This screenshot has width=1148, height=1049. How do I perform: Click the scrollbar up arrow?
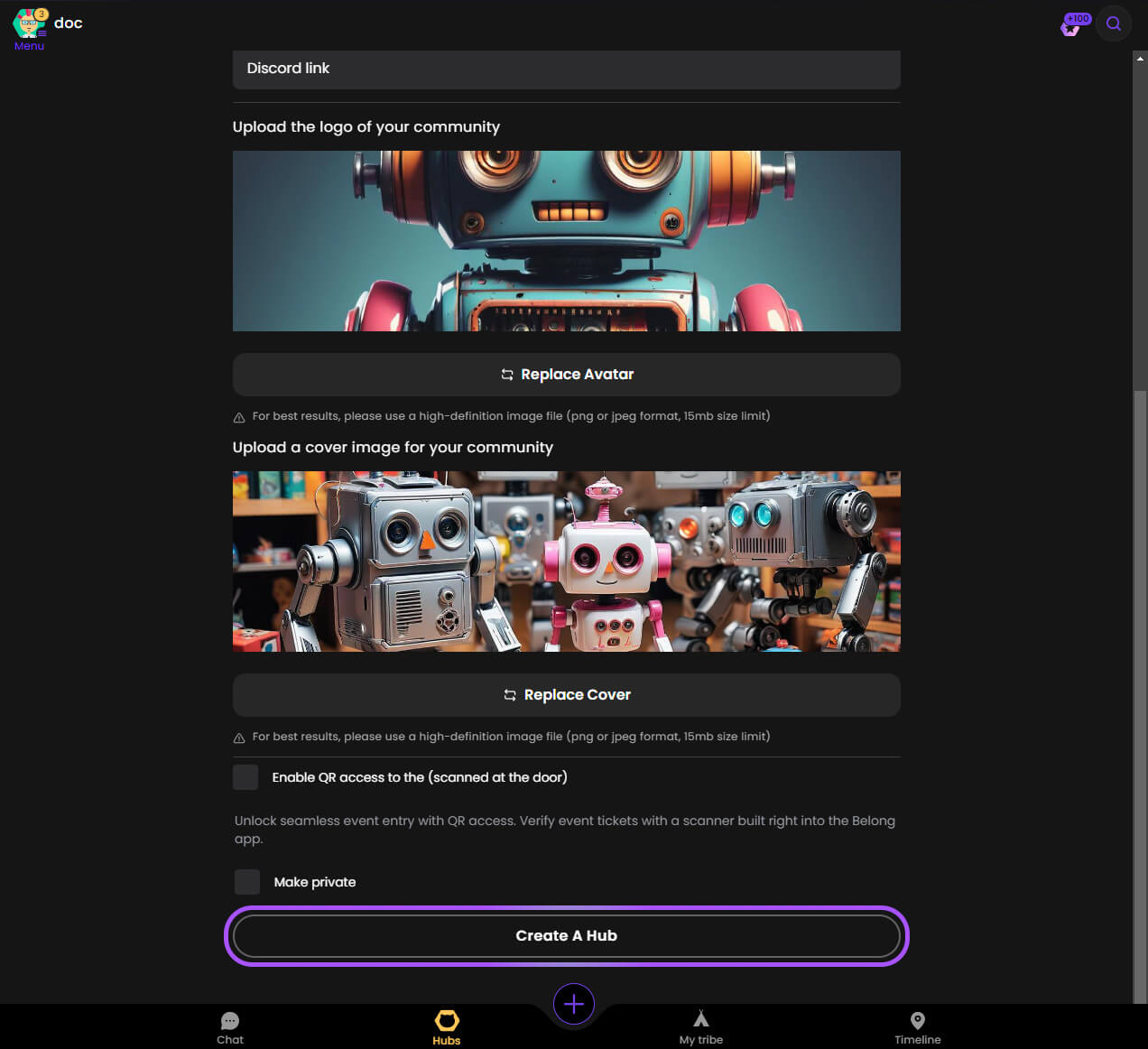coord(1140,58)
